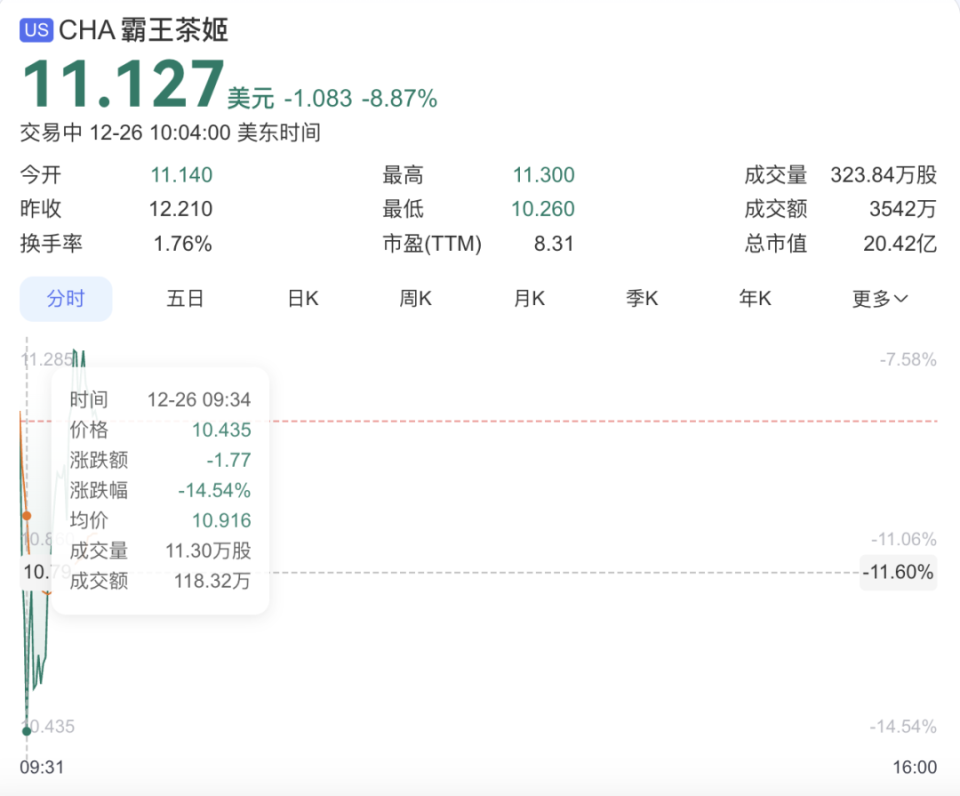Expand the 更多 chart options dropdown
This screenshot has height=796, width=960.
878,298
